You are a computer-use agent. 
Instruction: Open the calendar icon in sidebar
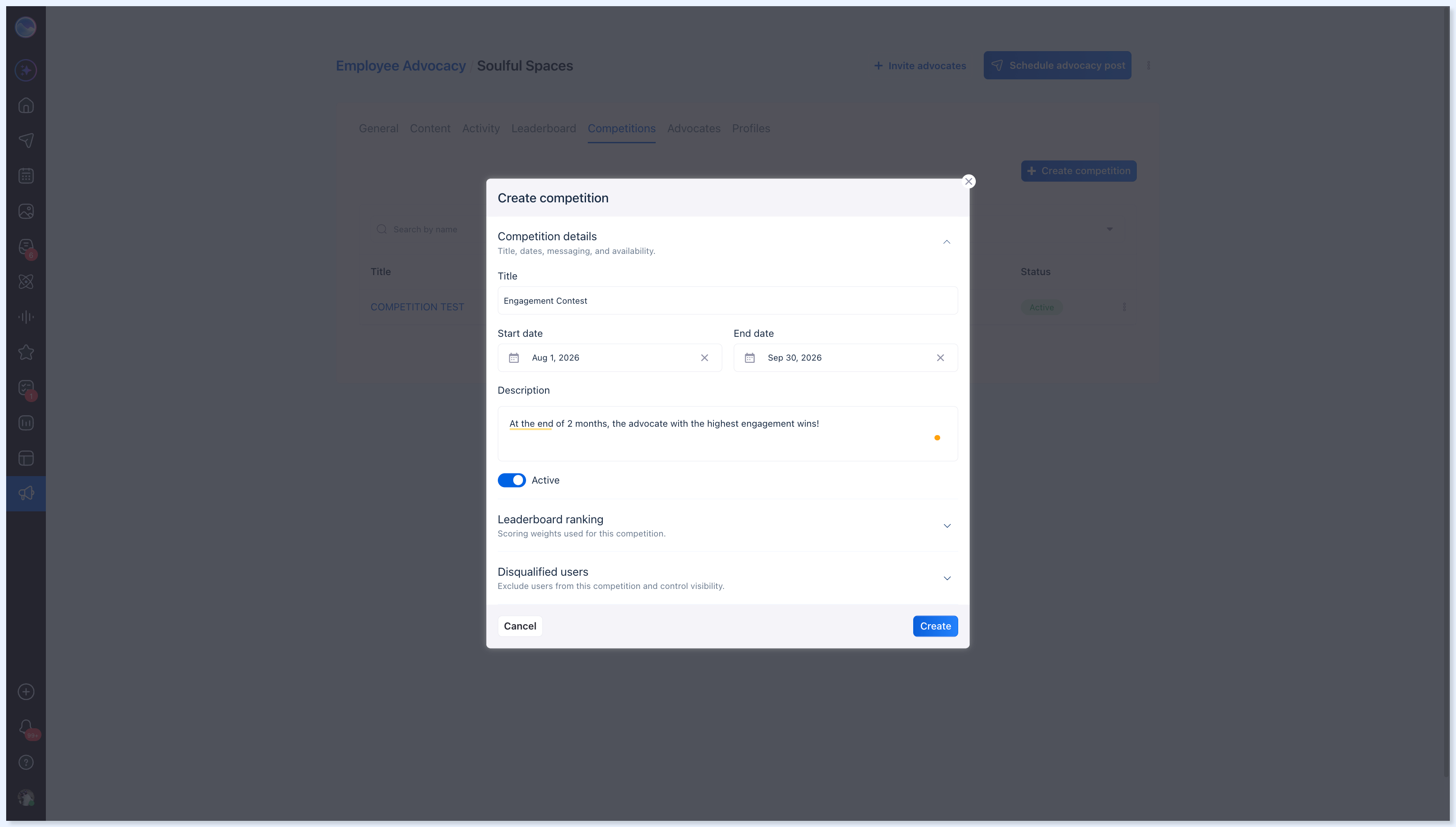coord(26,176)
